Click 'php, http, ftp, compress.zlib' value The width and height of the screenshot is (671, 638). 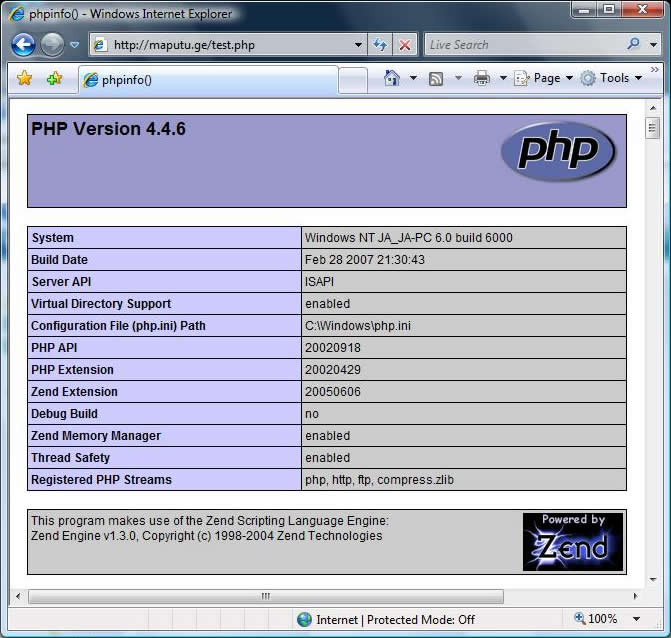379,480
